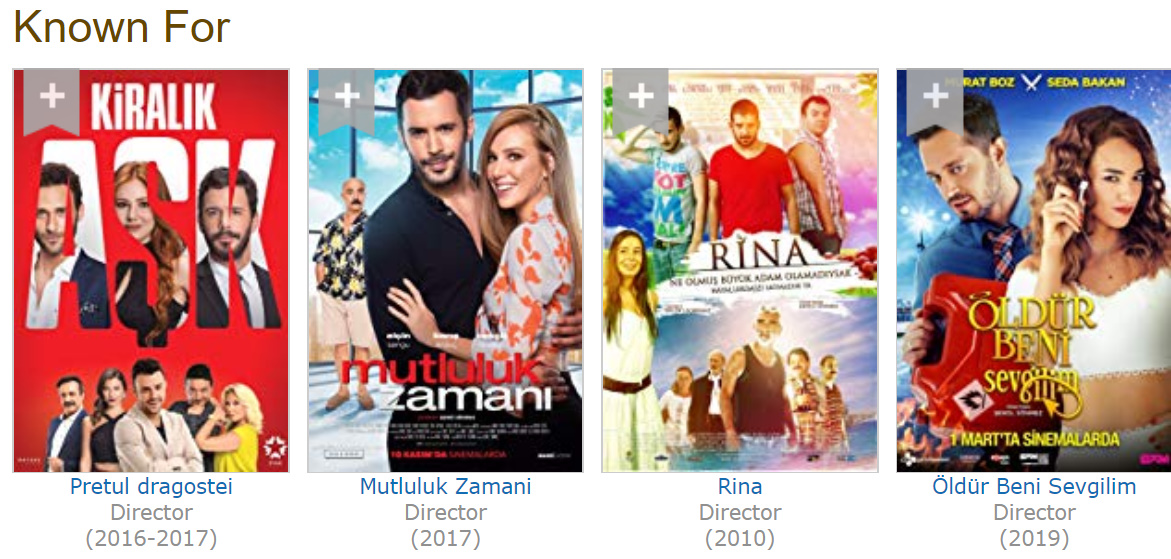This screenshot has width=1171, height=559.
Task: Follow the Öldür Beni Sevgilim link
Action: [x=1034, y=487]
